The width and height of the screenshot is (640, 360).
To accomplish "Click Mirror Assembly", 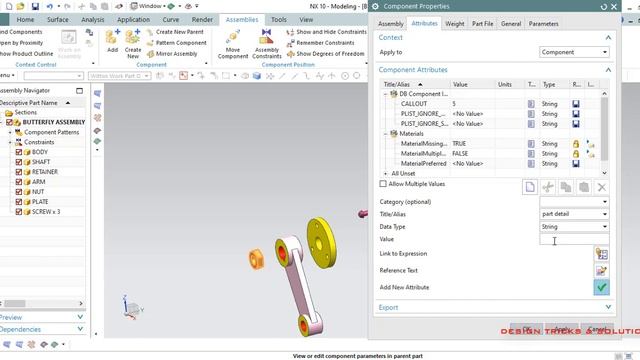I will (172, 54).
